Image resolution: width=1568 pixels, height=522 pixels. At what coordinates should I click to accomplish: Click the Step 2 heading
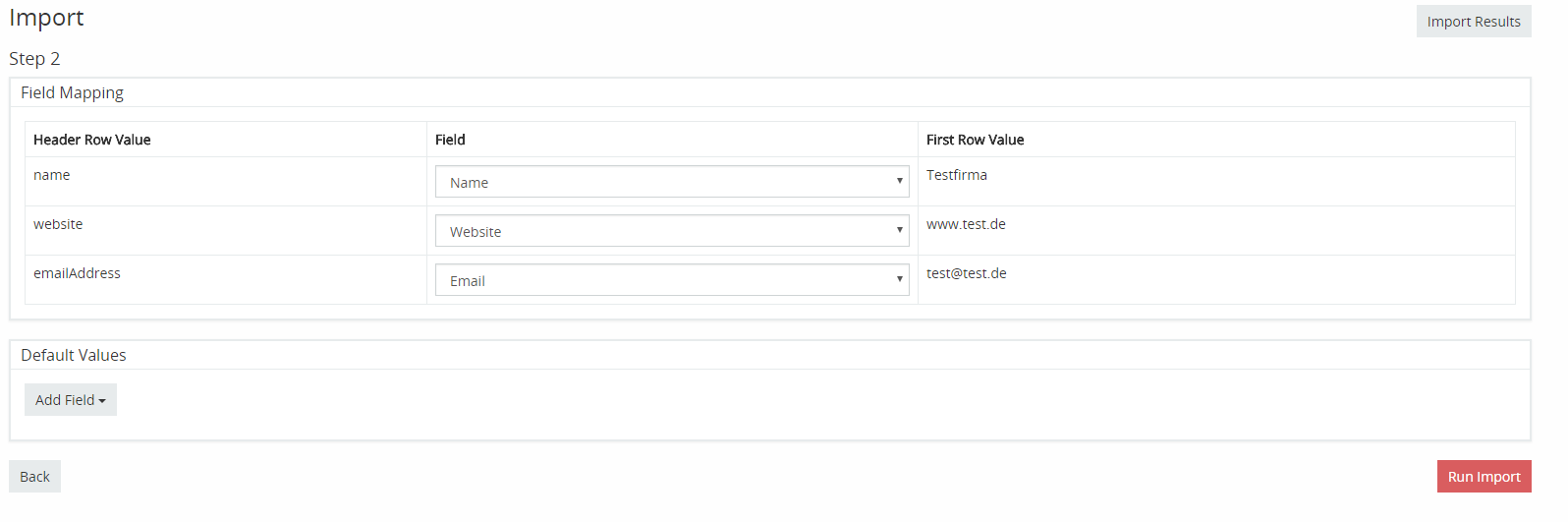click(x=34, y=59)
